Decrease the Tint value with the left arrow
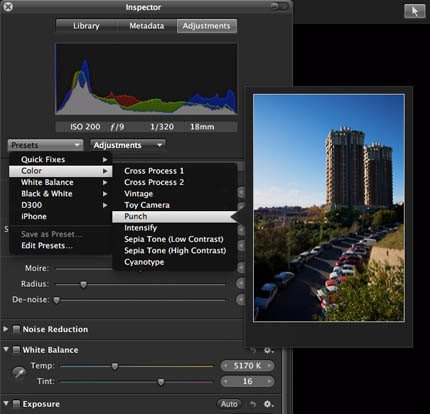The image size is (430, 414). point(226,381)
